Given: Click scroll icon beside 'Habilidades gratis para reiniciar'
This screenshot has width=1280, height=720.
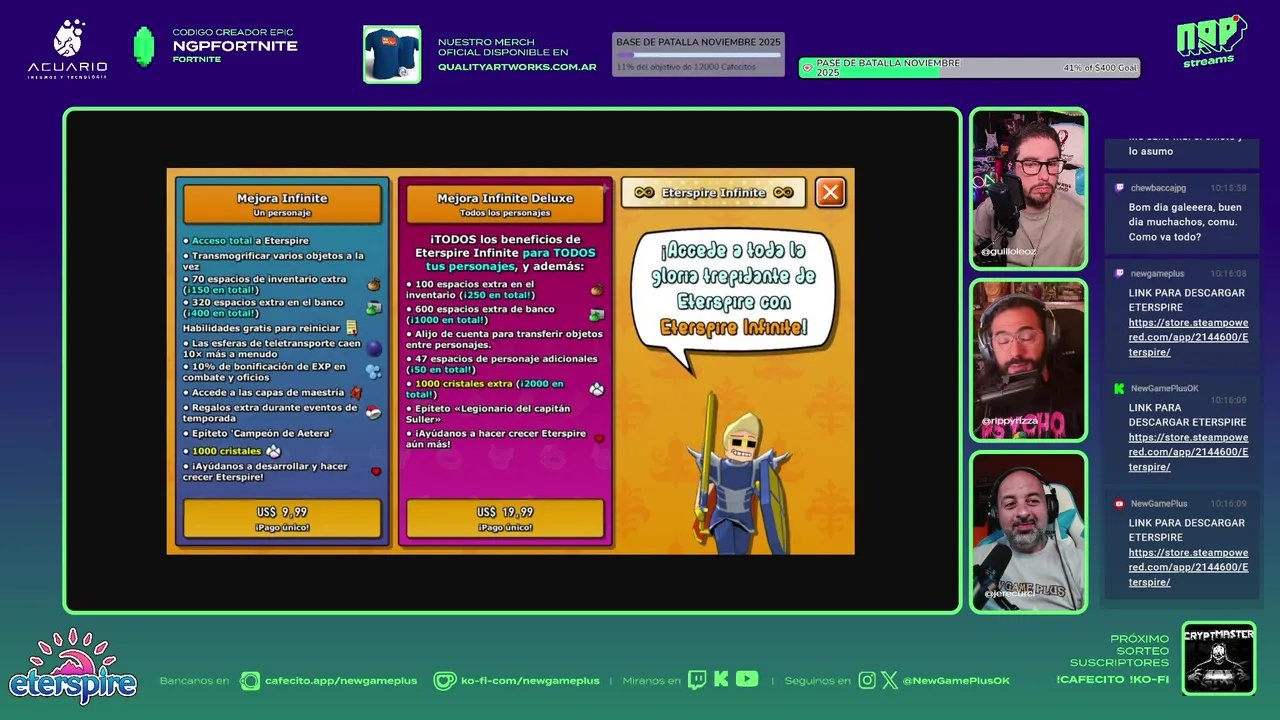Looking at the screenshot, I should [351, 327].
